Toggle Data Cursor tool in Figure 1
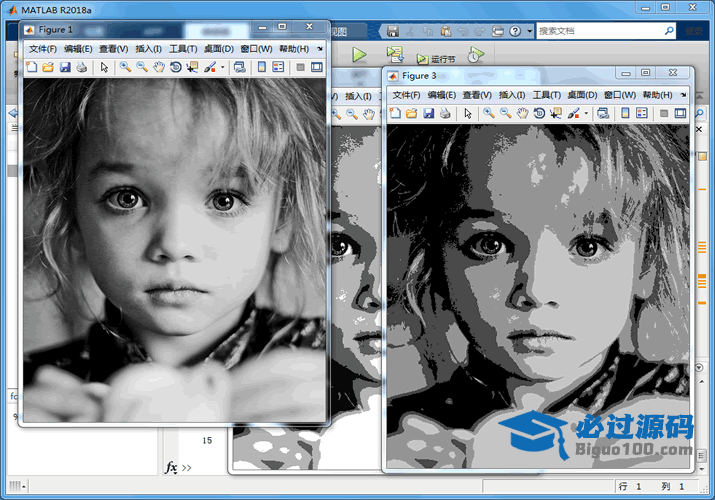The width and height of the screenshot is (715, 500). point(192,67)
